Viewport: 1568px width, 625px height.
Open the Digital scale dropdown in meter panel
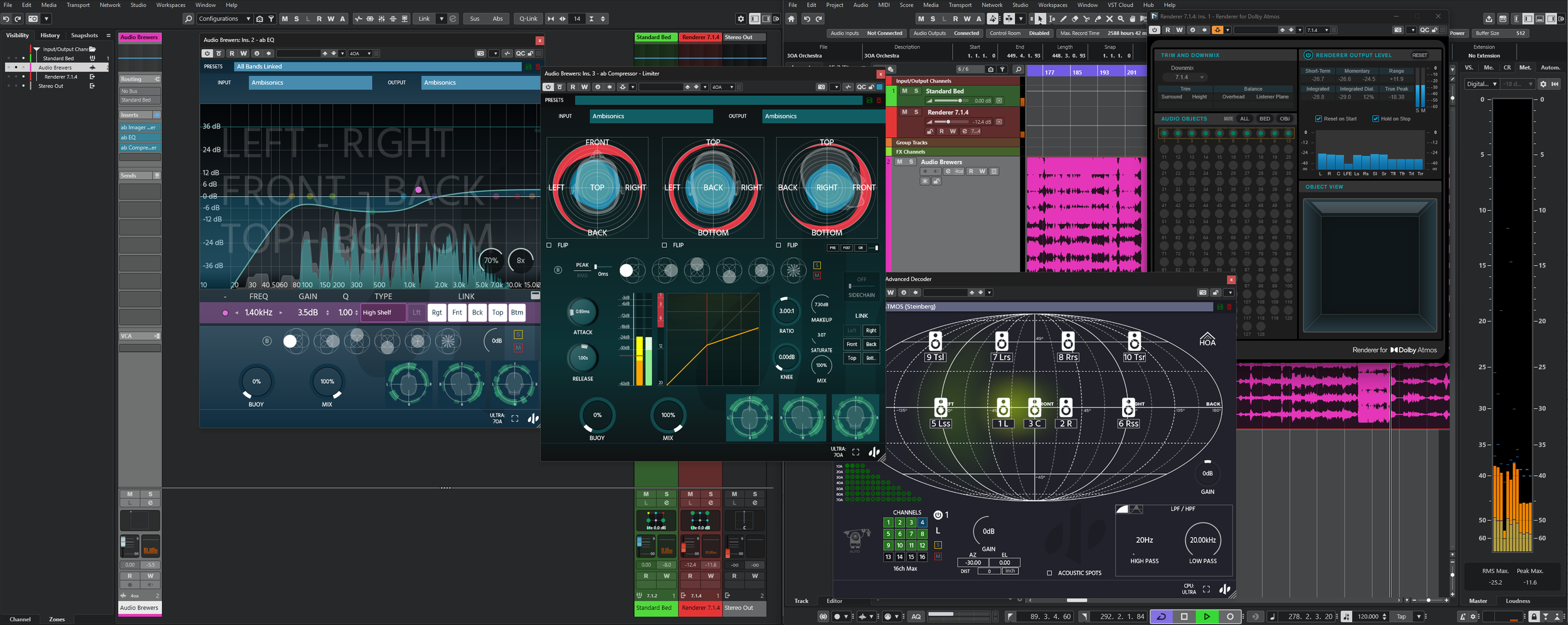click(x=1481, y=84)
